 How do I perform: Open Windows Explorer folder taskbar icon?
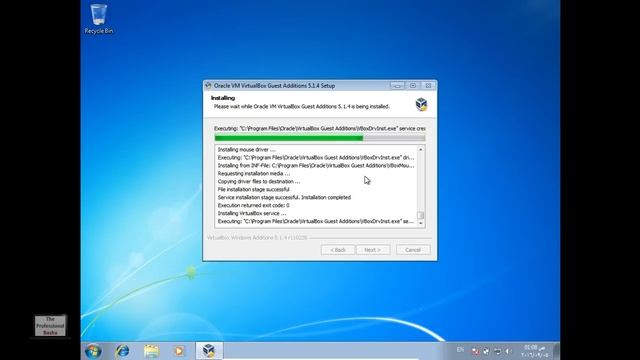tap(151, 351)
